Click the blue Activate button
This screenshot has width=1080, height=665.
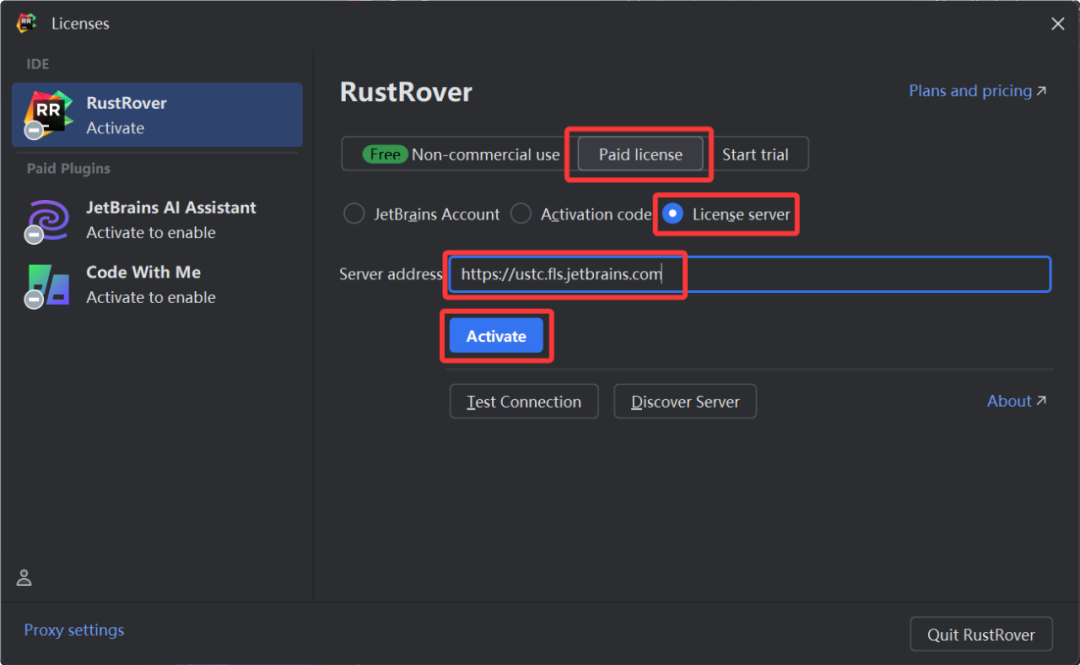pyautogui.click(x=496, y=336)
